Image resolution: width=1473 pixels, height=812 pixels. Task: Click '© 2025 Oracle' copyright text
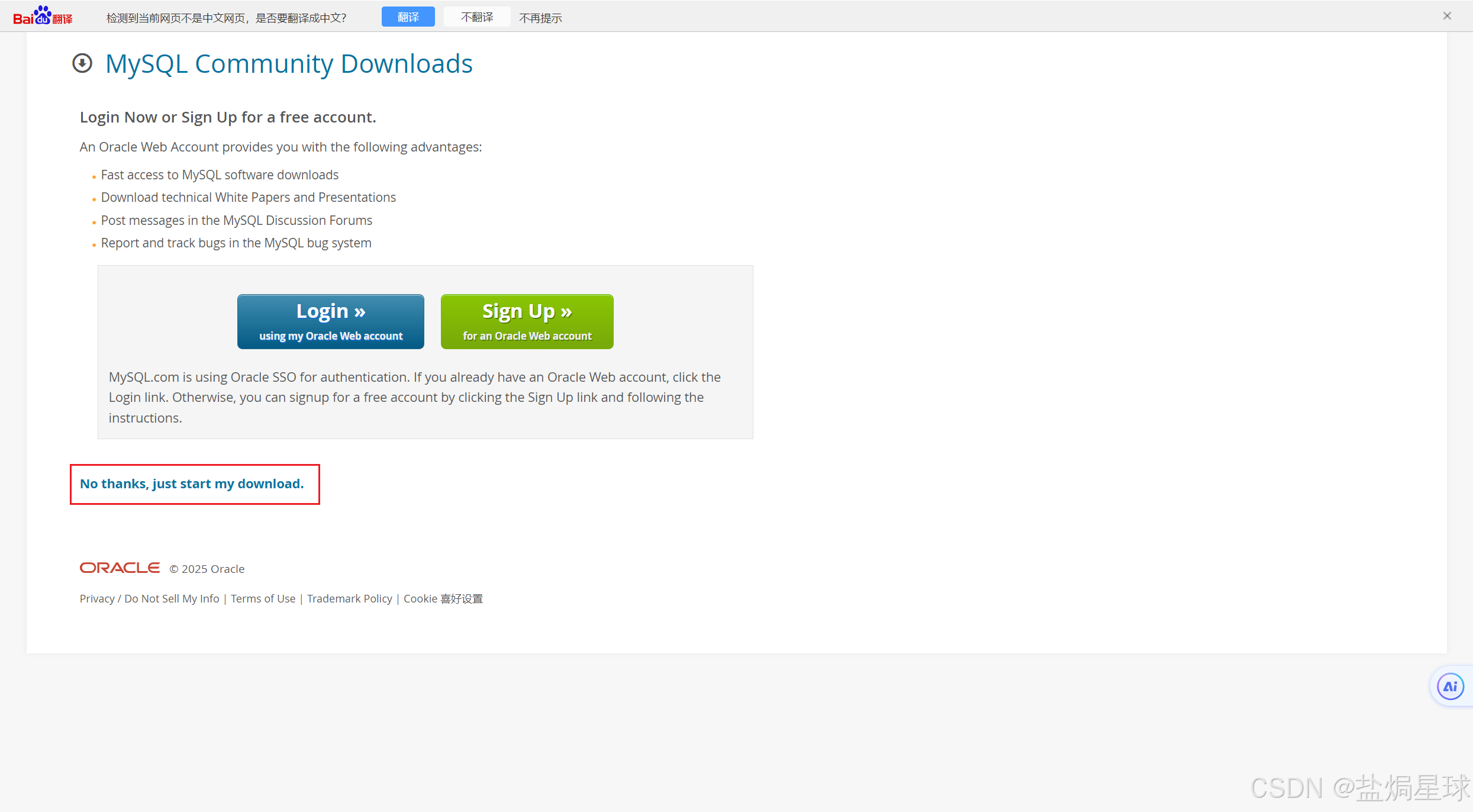pyautogui.click(x=207, y=569)
